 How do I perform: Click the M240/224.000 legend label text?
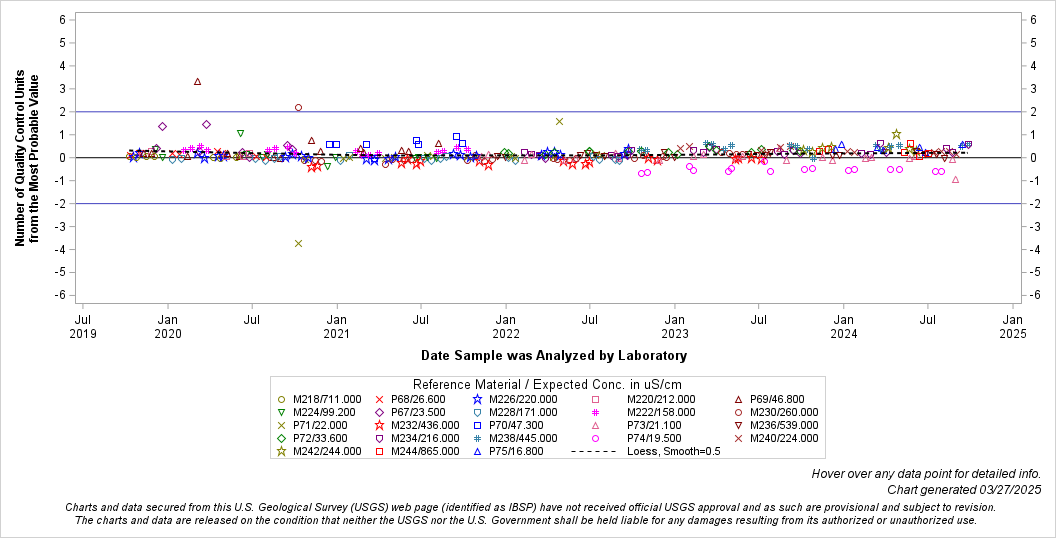[x=783, y=438]
